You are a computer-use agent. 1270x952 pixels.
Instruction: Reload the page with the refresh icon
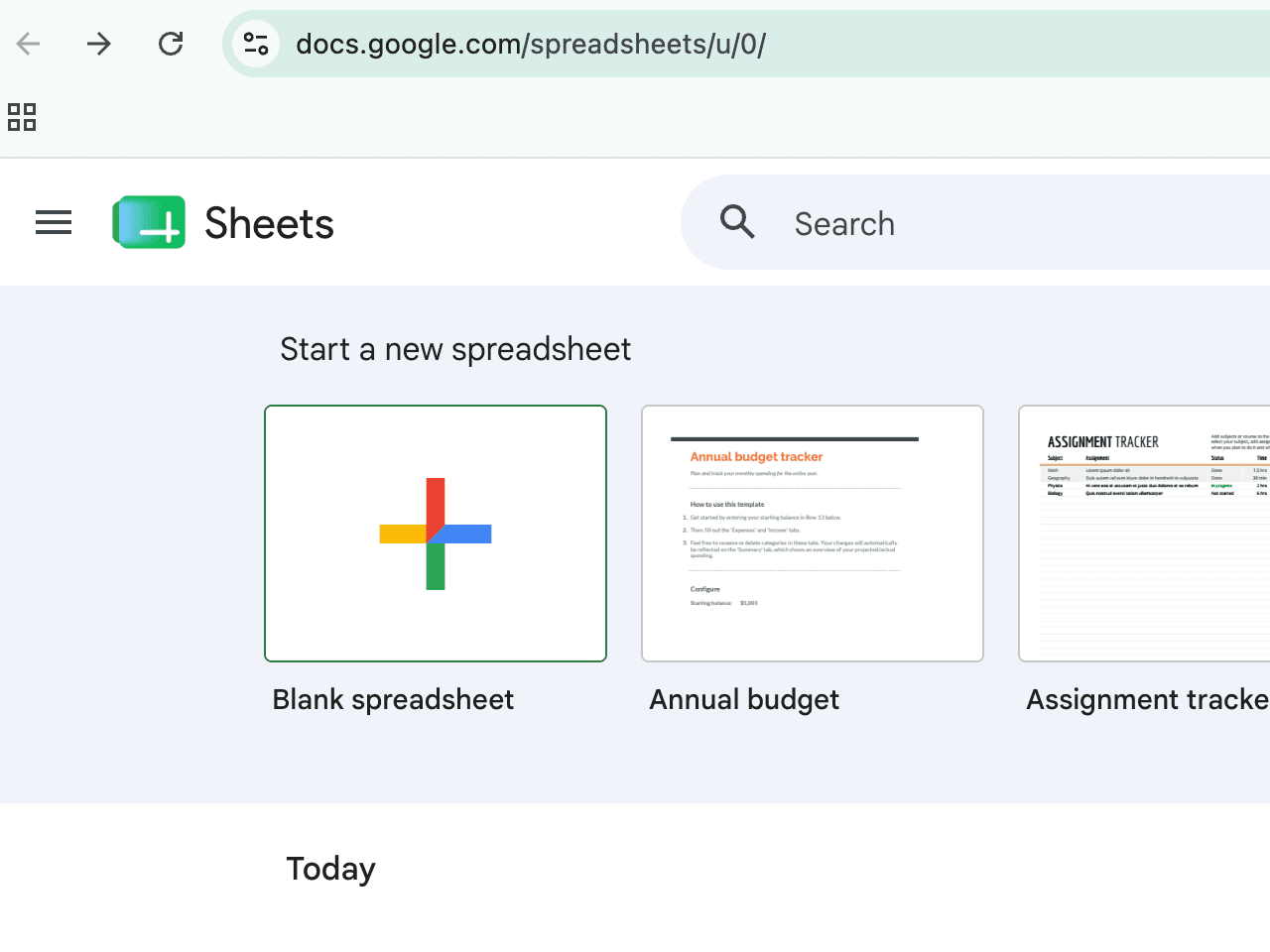click(x=171, y=44)
